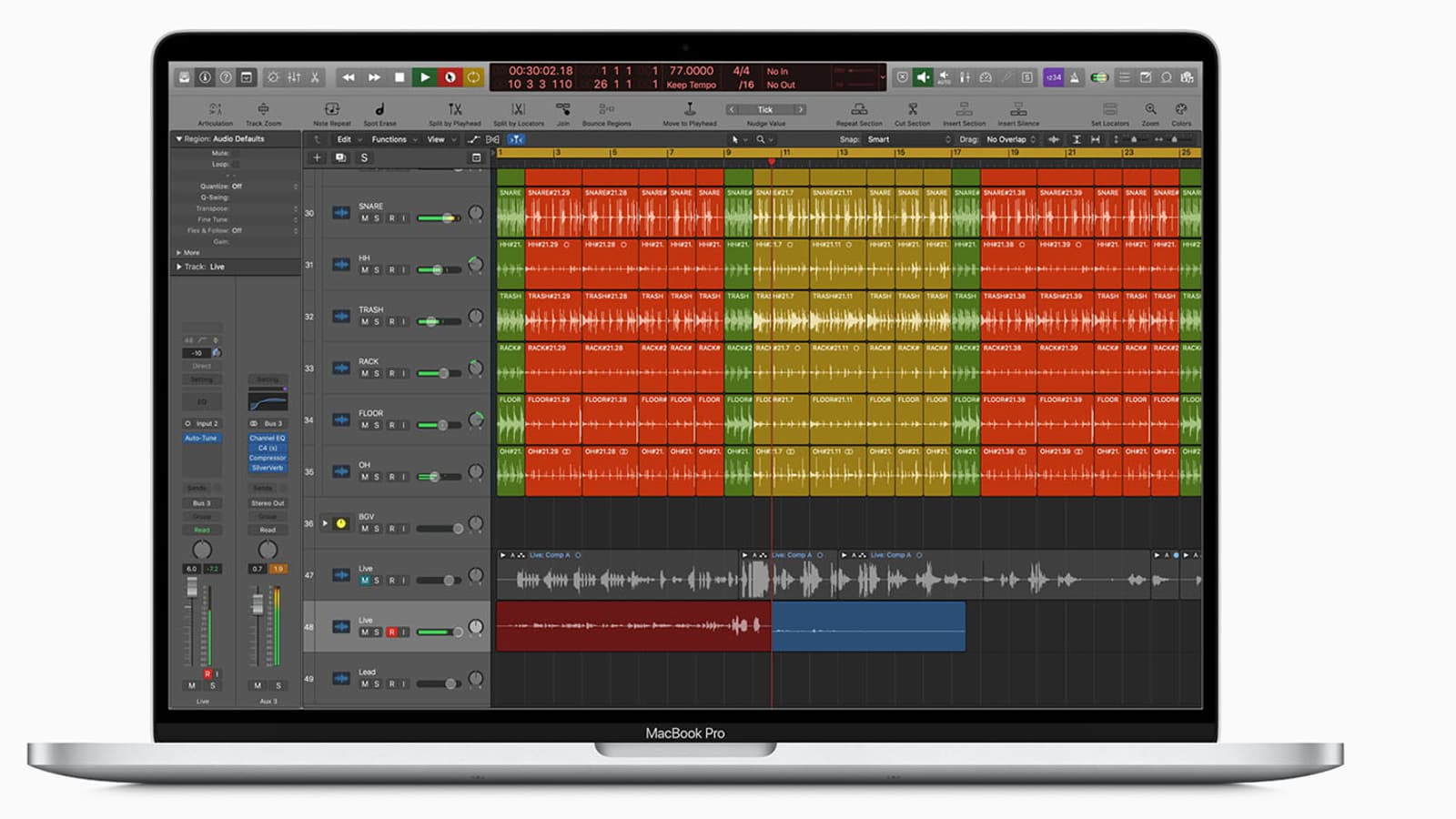Toggle the green speaker button in control bar
Image resolution: width=1456 pixels, height=819 pixels.
coord(923,77)
